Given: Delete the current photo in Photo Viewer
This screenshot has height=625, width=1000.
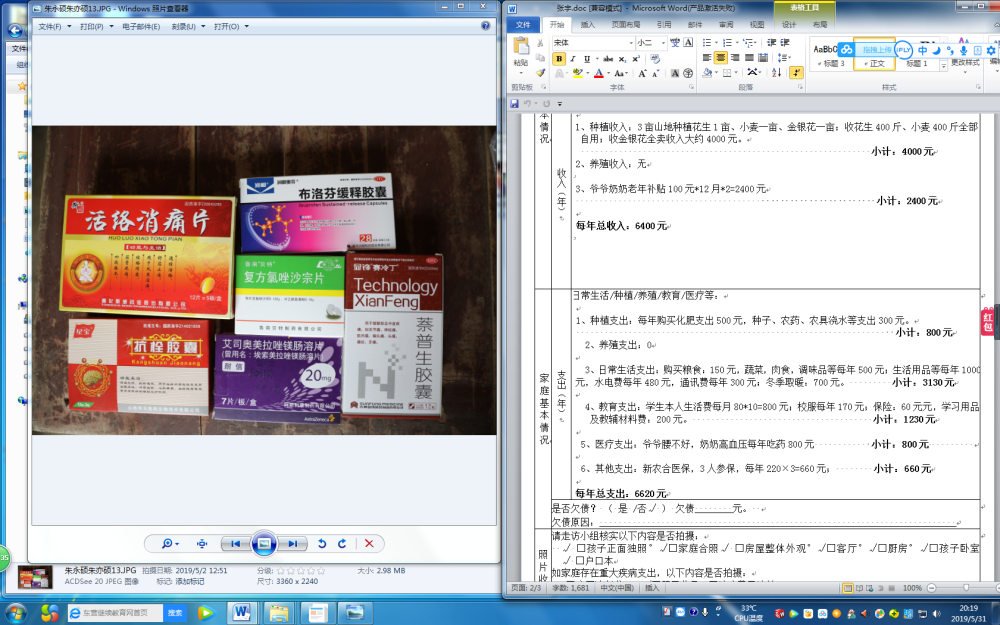Looking at the screenshot, I should click(x=369, y=543).
